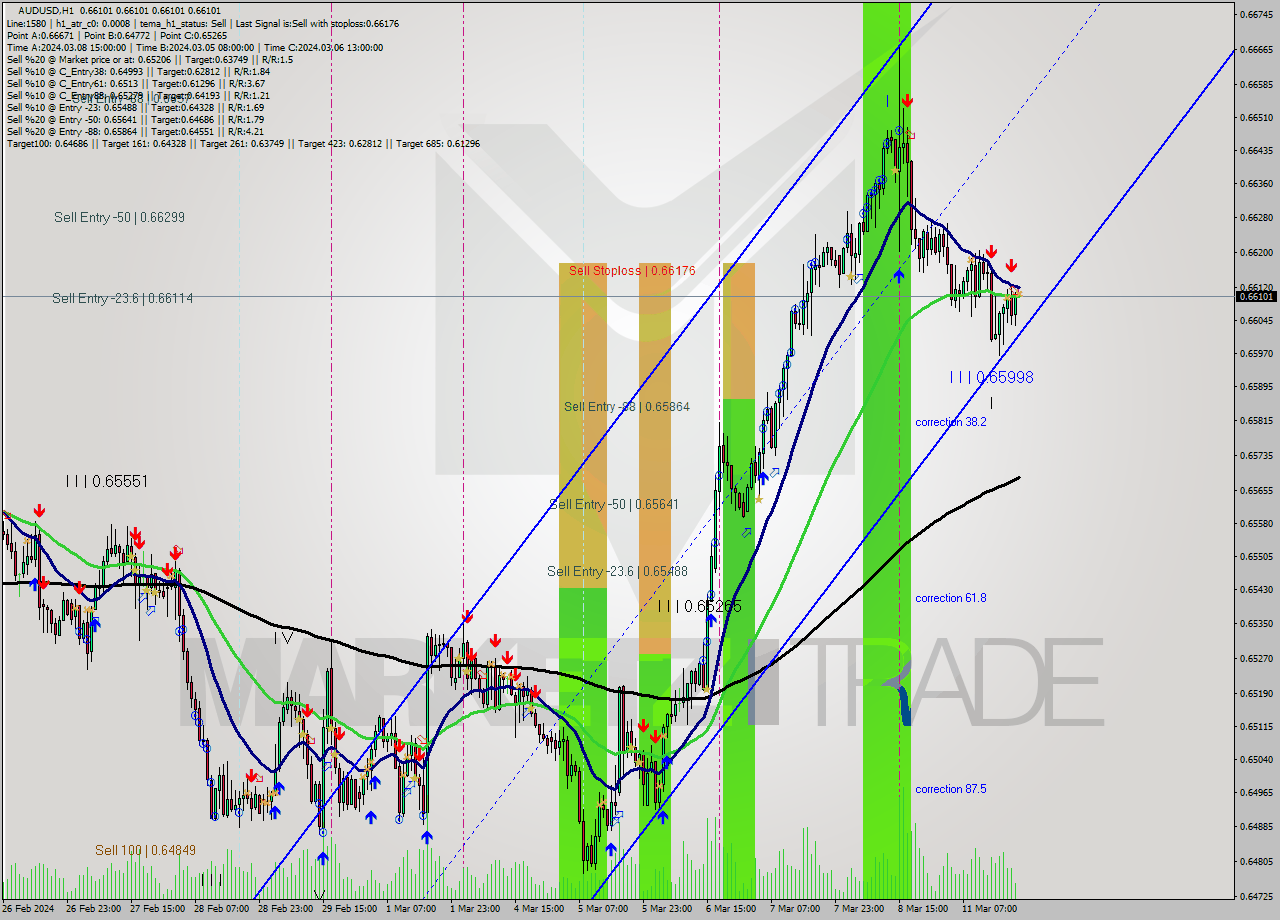1280x920 pixels.
Task: Click the Sell Stoploss 0.66176 label
Action: tap(632, 271)
